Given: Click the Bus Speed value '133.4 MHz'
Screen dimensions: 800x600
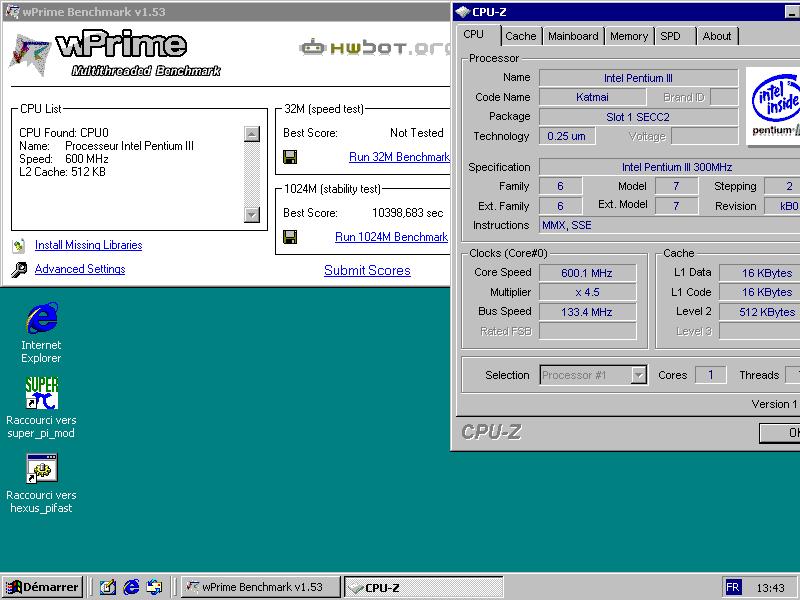Looking at the screenshot, I should pyautogui.click(x=587, y=312).
